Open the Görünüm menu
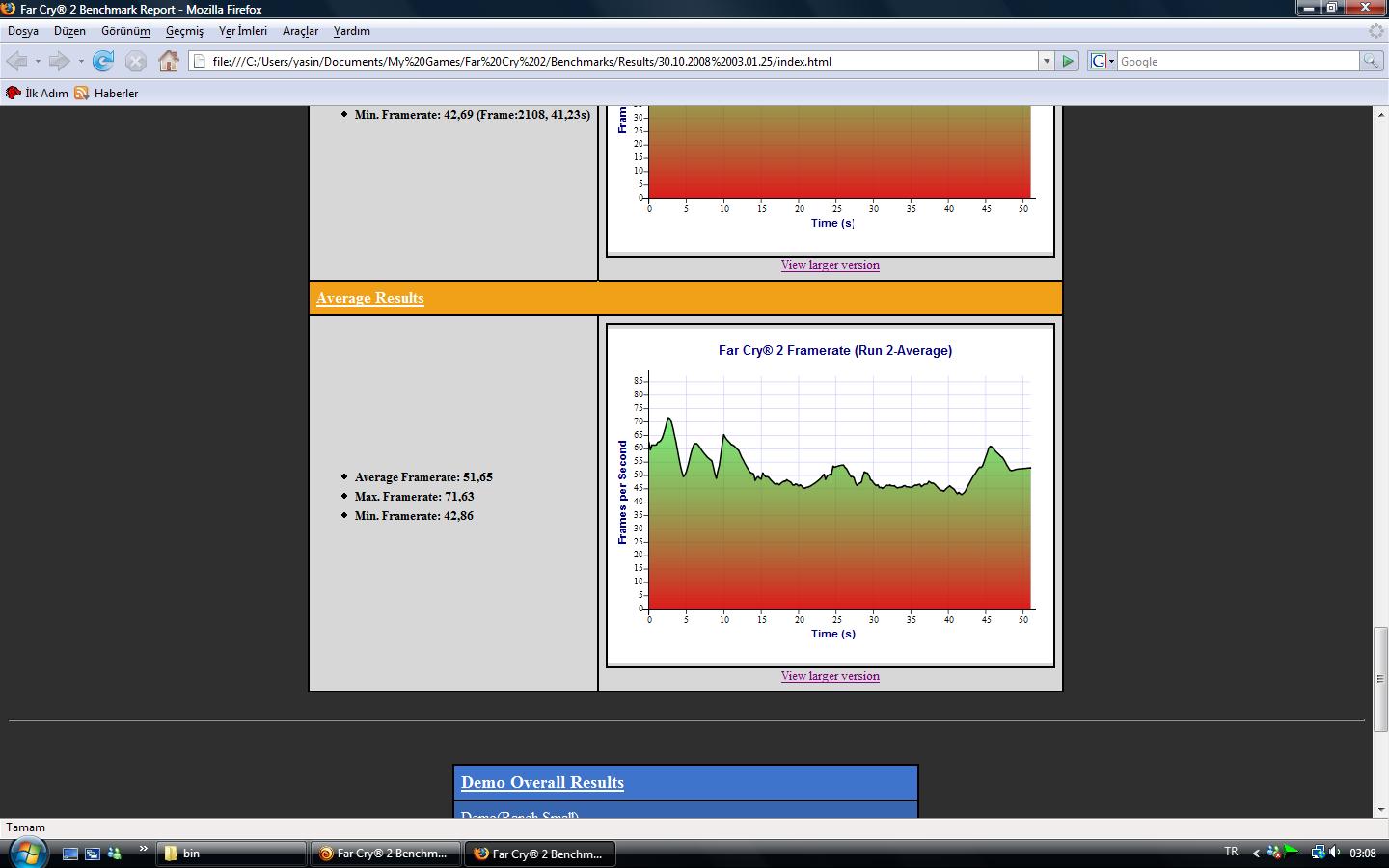1389x868 pixels. click(125, 31)
